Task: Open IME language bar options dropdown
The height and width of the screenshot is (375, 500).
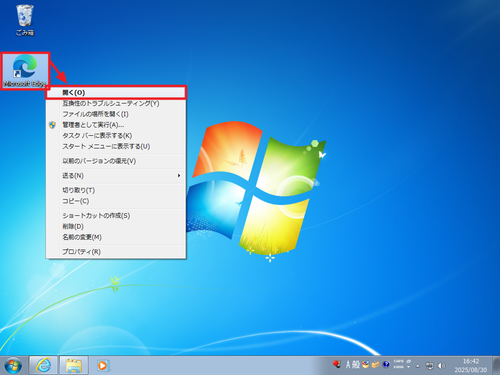Action: tap(408, 367)
